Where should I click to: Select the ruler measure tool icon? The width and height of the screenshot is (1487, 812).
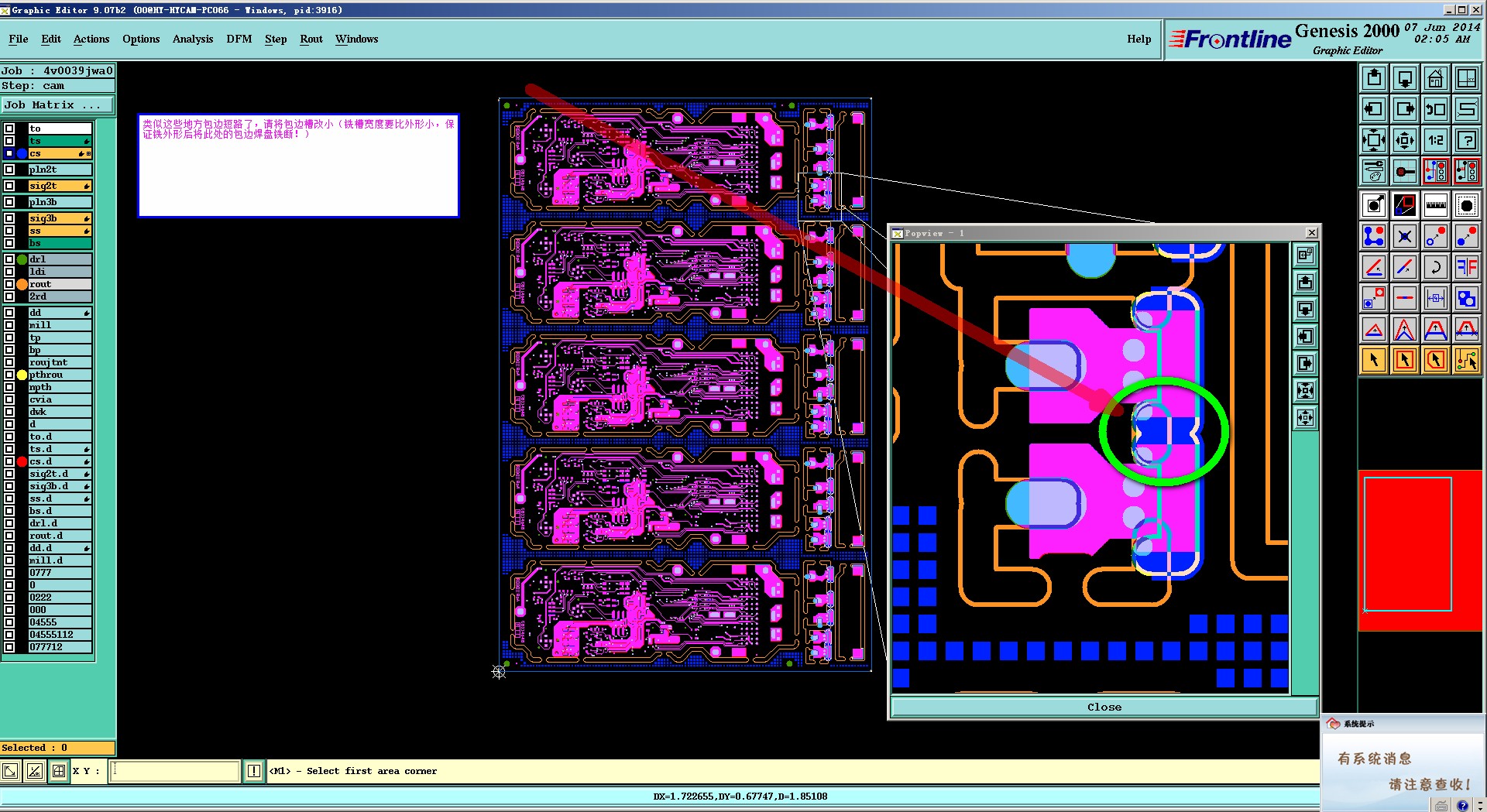point(1436,205)
